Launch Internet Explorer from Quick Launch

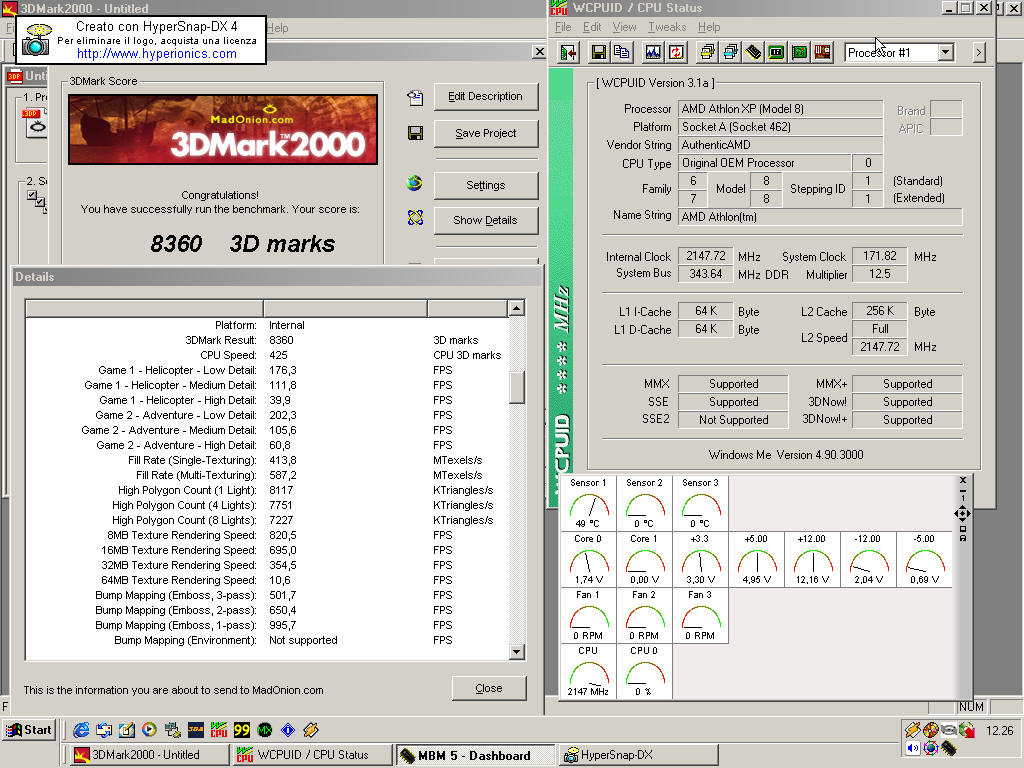point(81,730)
